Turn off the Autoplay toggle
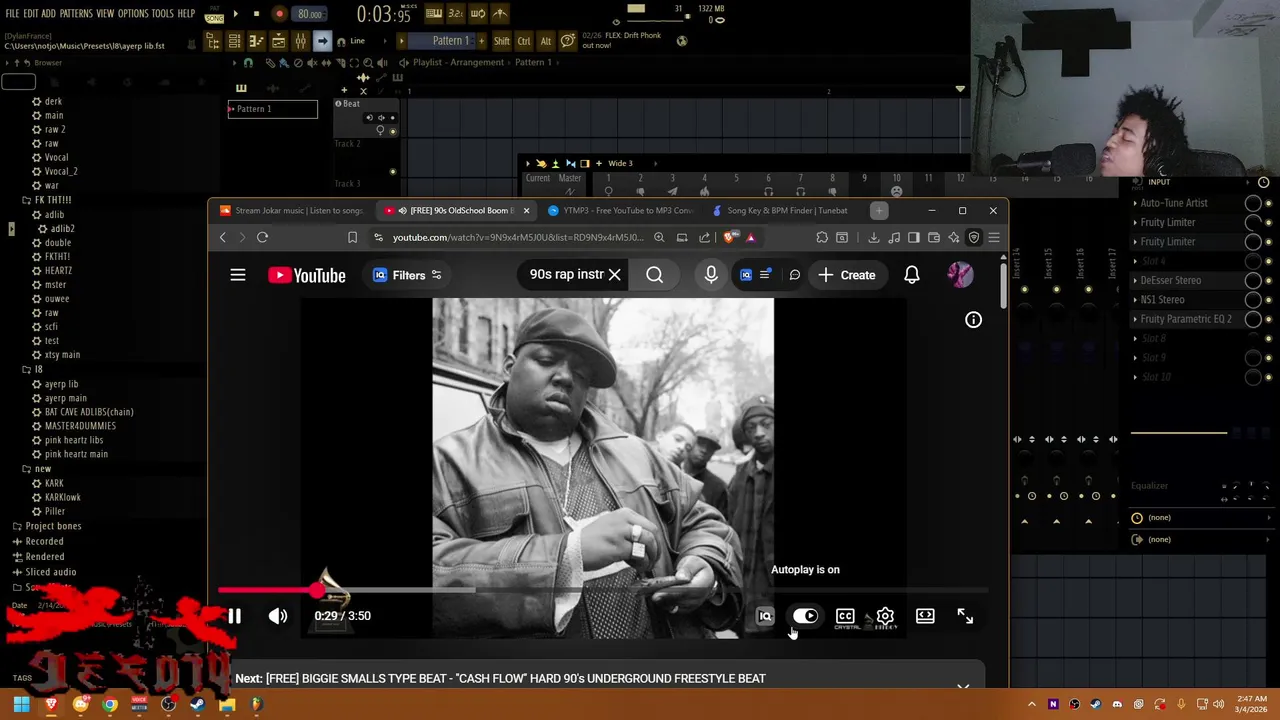Screen dimensions: 1280x720 805,616
